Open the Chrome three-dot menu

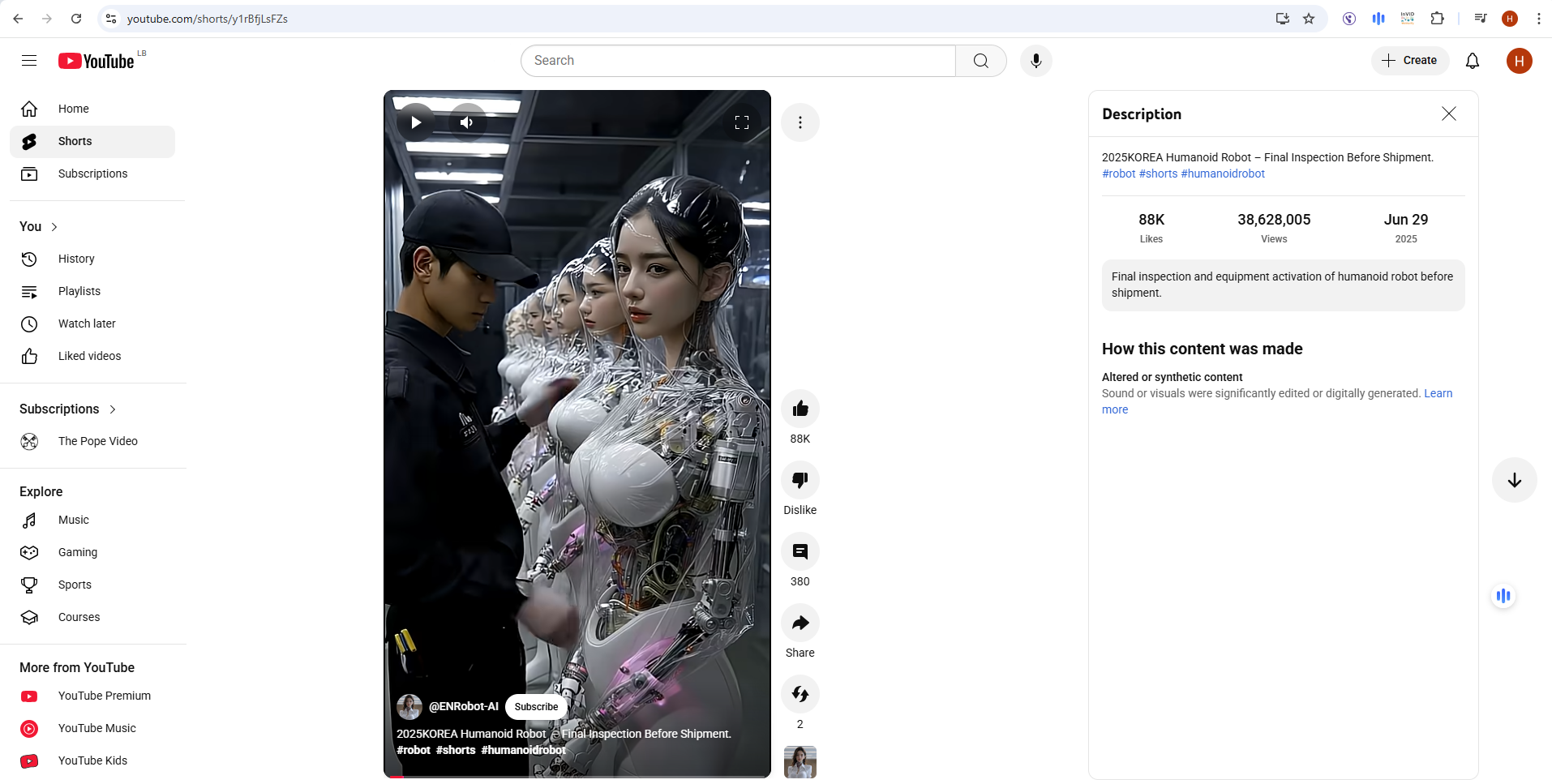(x=1538, y=19)
